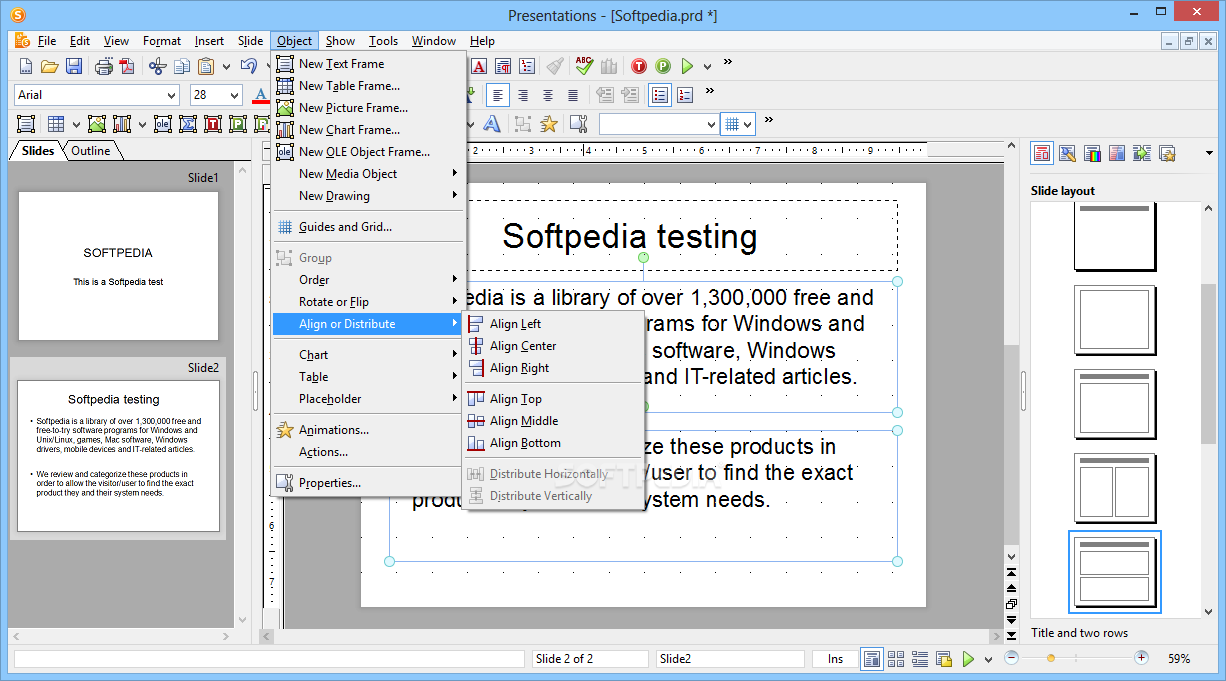1226x681 pixels.
Task: Switch to outline view in status bar
Action: (920, 659)
